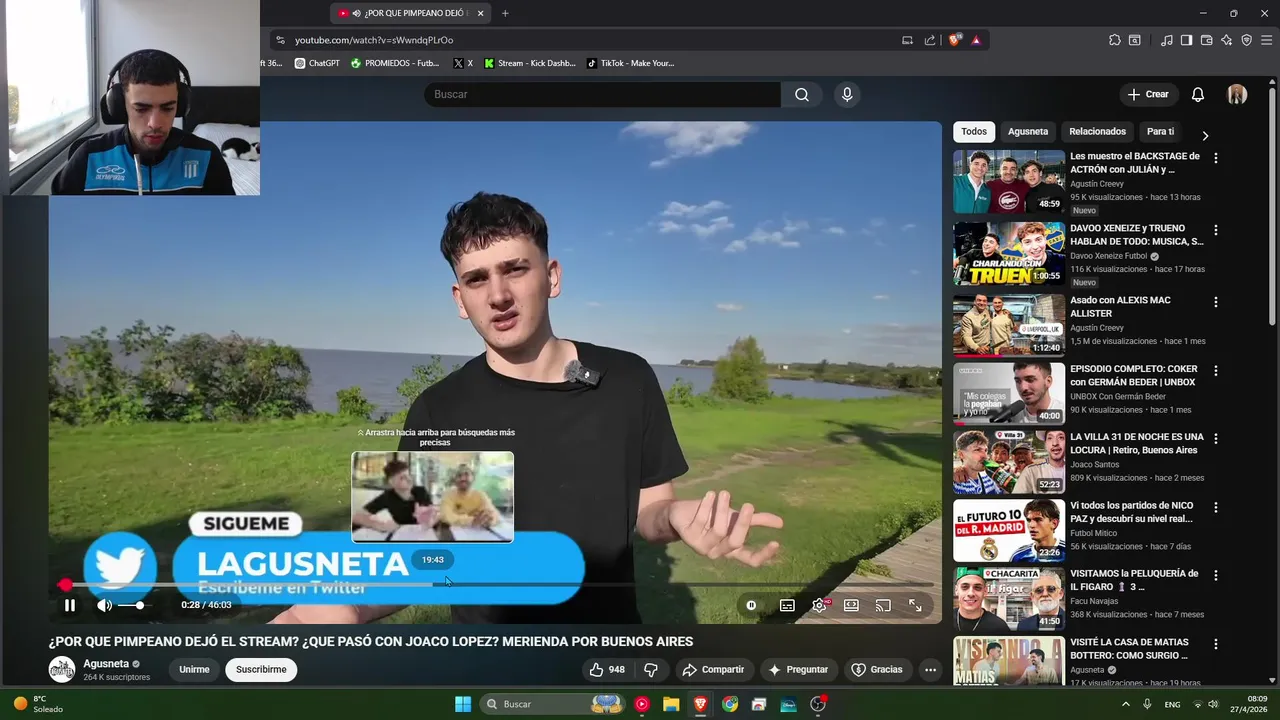
Task: Select the Relacionados filter chip
Action: click(x=1097, y=132)
